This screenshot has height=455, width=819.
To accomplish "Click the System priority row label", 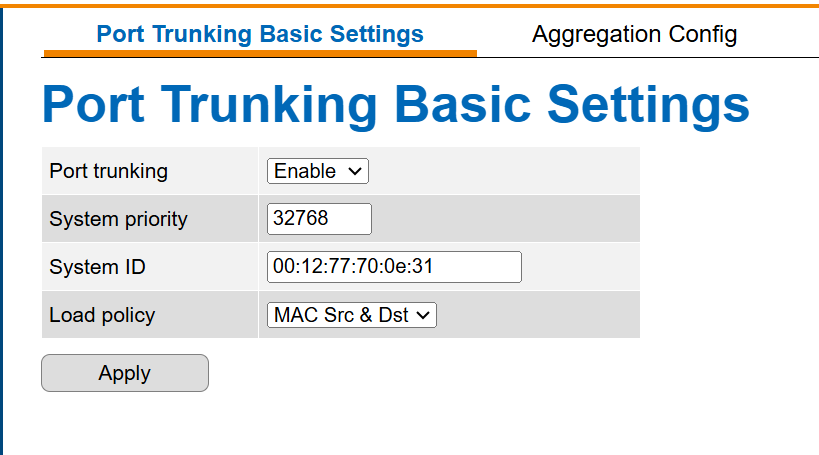I will pyautogui.click(x=118, y=219).
